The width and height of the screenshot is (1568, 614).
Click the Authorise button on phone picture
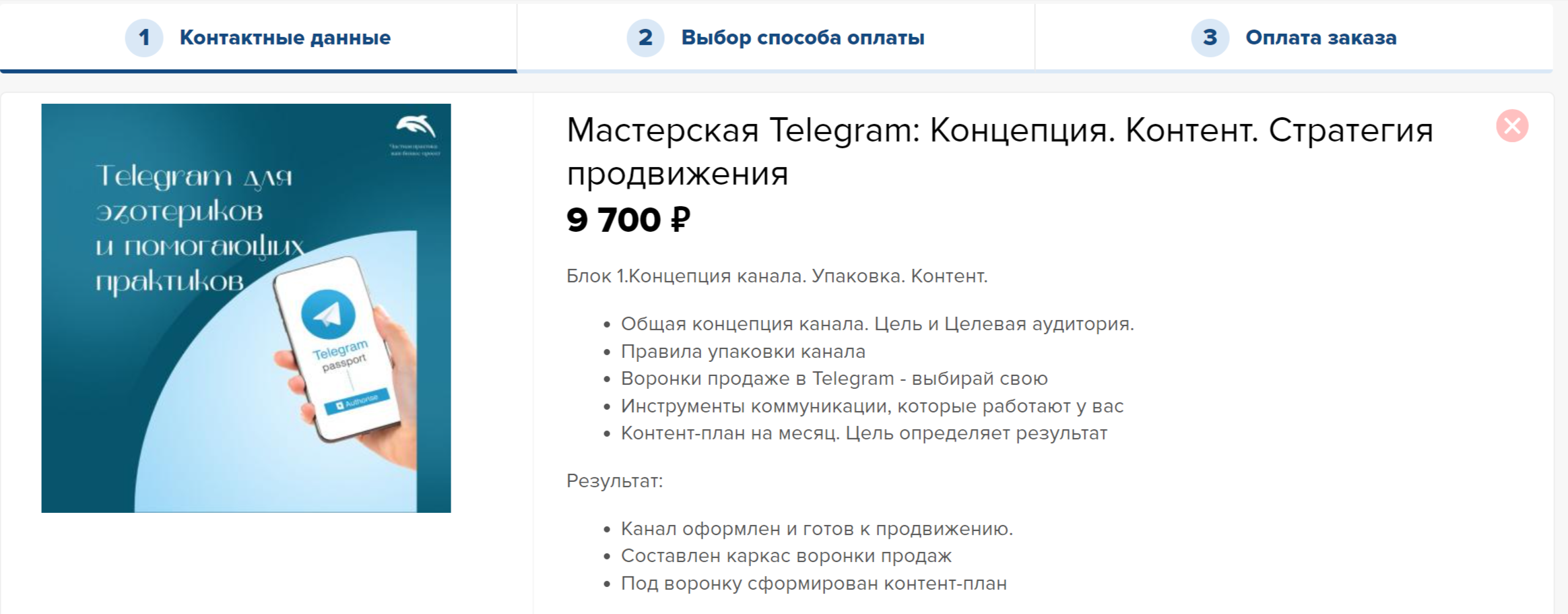357,401
